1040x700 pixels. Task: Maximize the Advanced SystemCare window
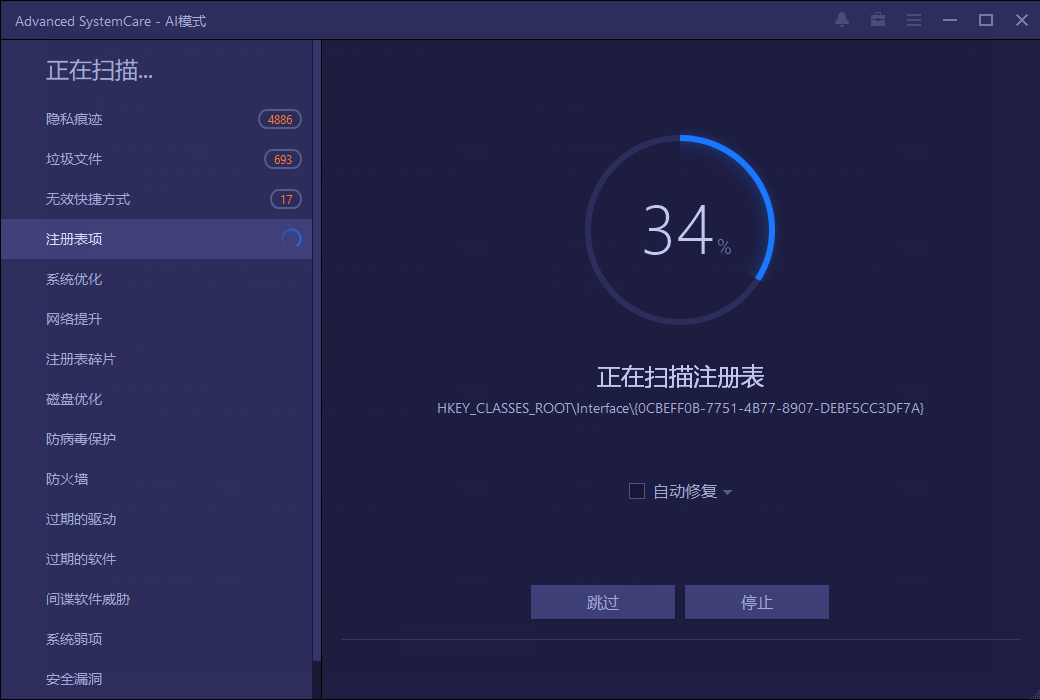[x=985, y=20]
